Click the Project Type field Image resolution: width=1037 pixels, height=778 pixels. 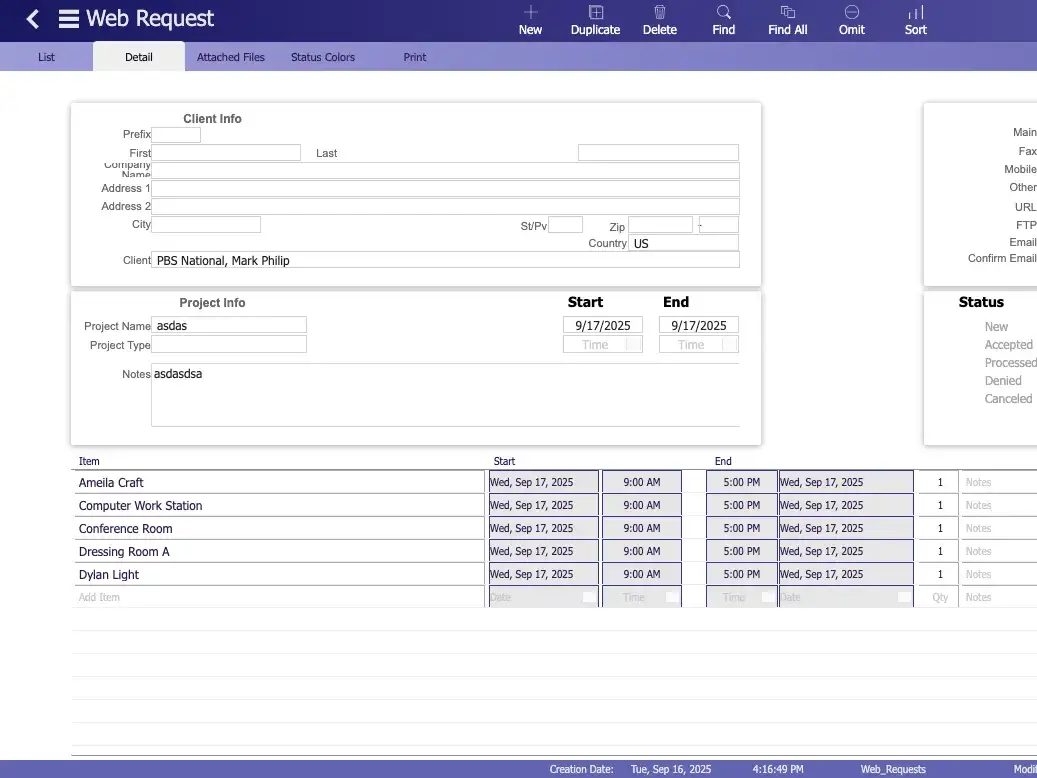tap(229, 344)
